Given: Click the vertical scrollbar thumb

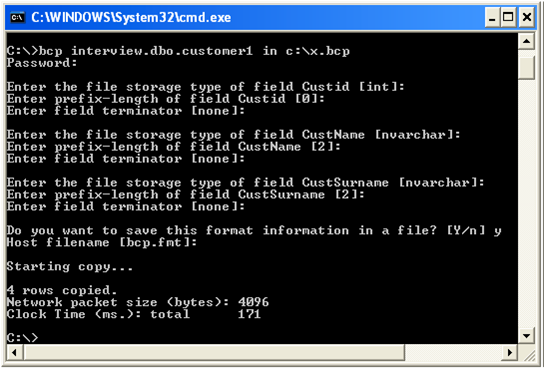Looking at the screenshot, I should (526, 68).
